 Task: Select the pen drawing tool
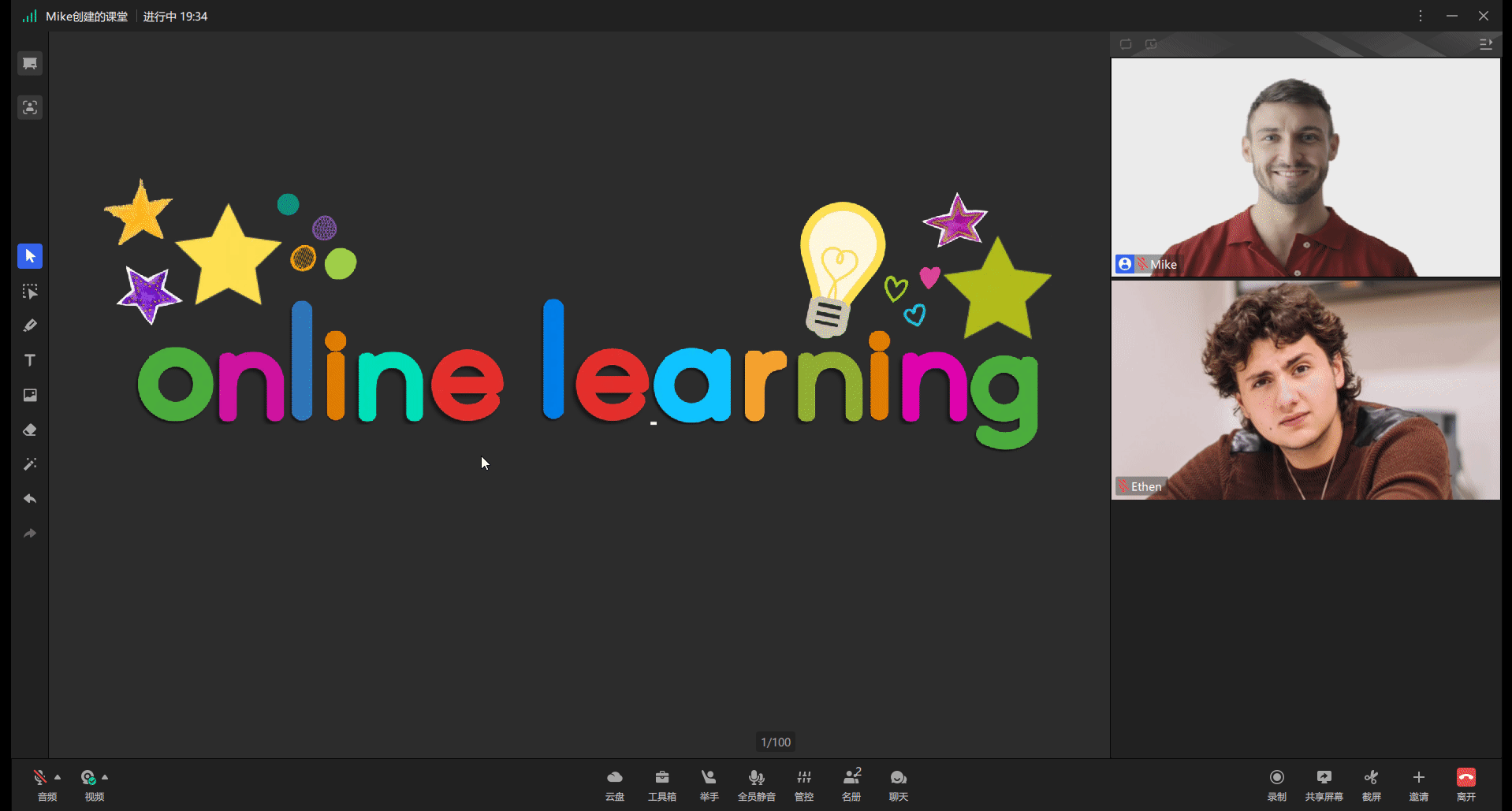(30, 326)
